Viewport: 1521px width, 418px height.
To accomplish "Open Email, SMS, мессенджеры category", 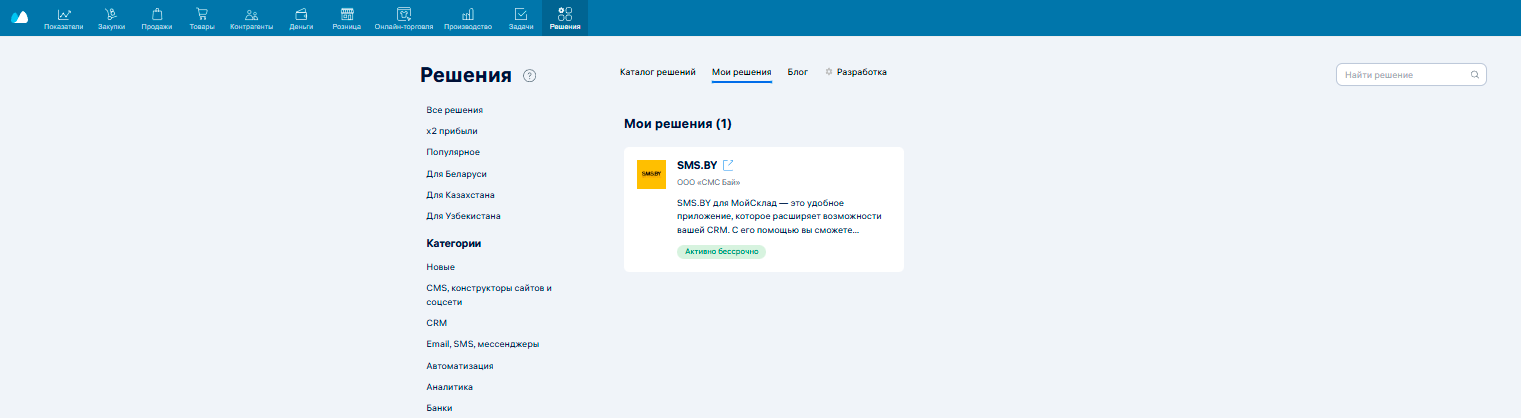I will 482,344.
